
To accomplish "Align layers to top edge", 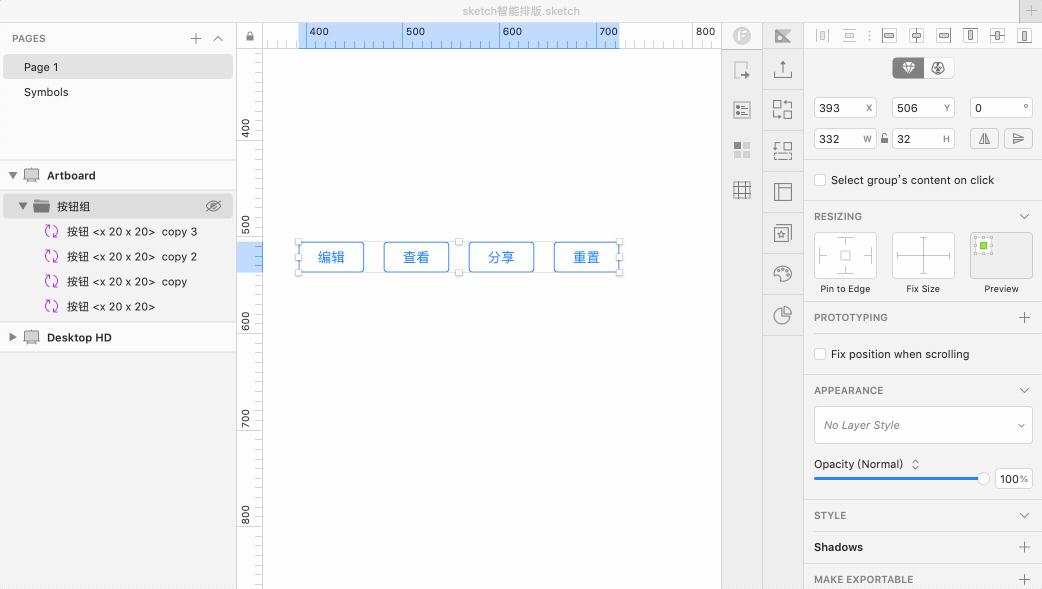I will pos(970,35).
